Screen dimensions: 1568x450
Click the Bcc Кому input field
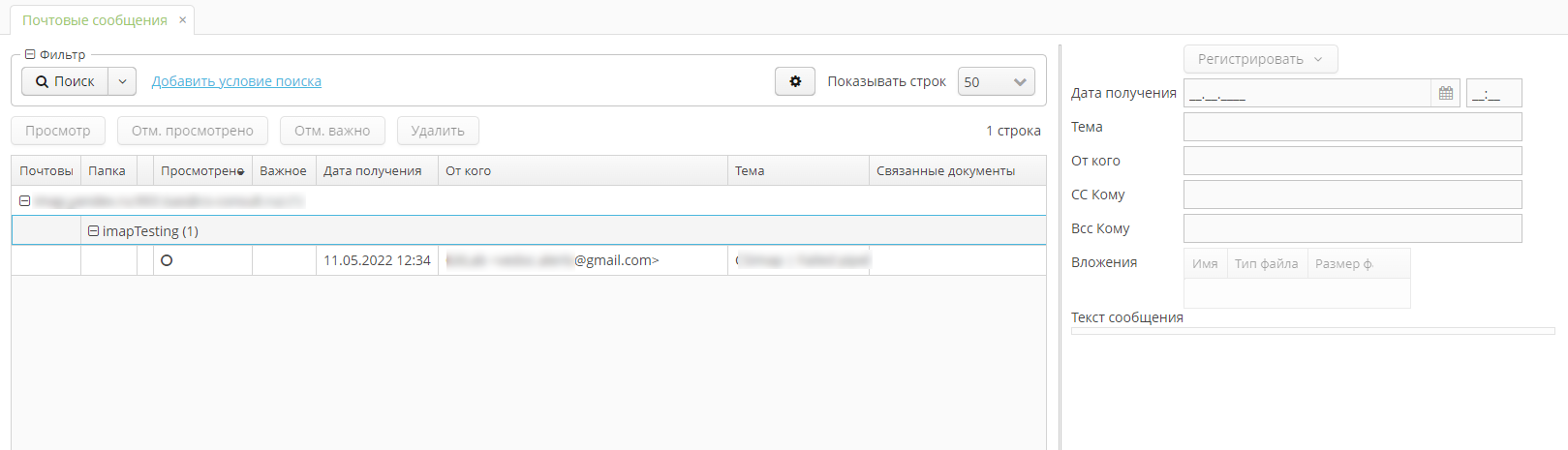[x=1353, y=228]
